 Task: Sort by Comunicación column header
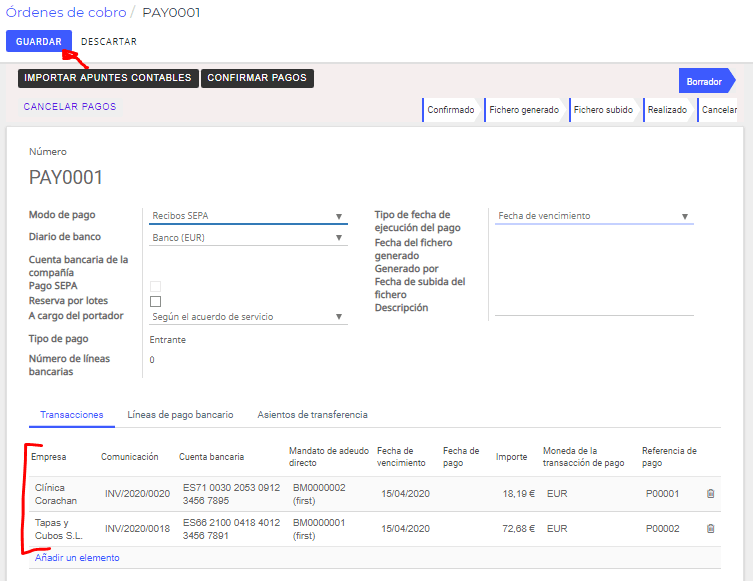click(x=130, y=457)
